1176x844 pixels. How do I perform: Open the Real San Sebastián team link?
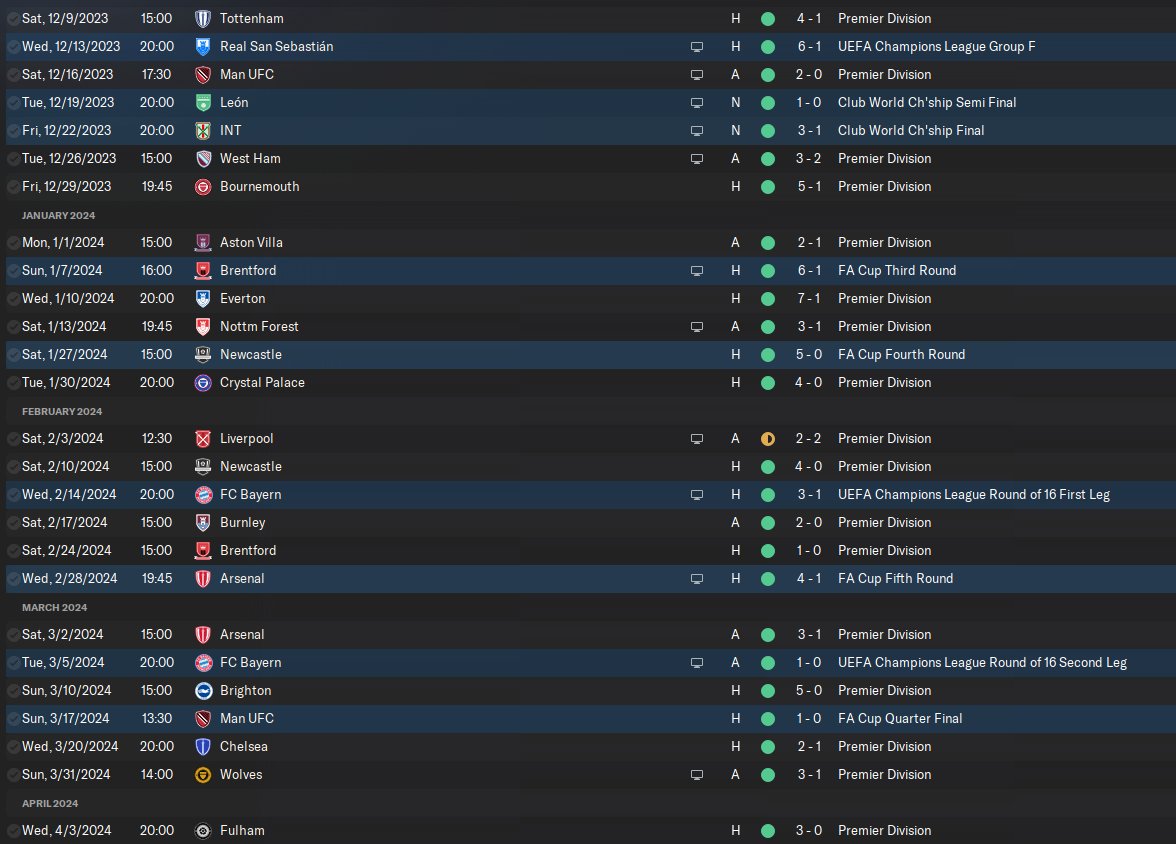pos(276,47)
